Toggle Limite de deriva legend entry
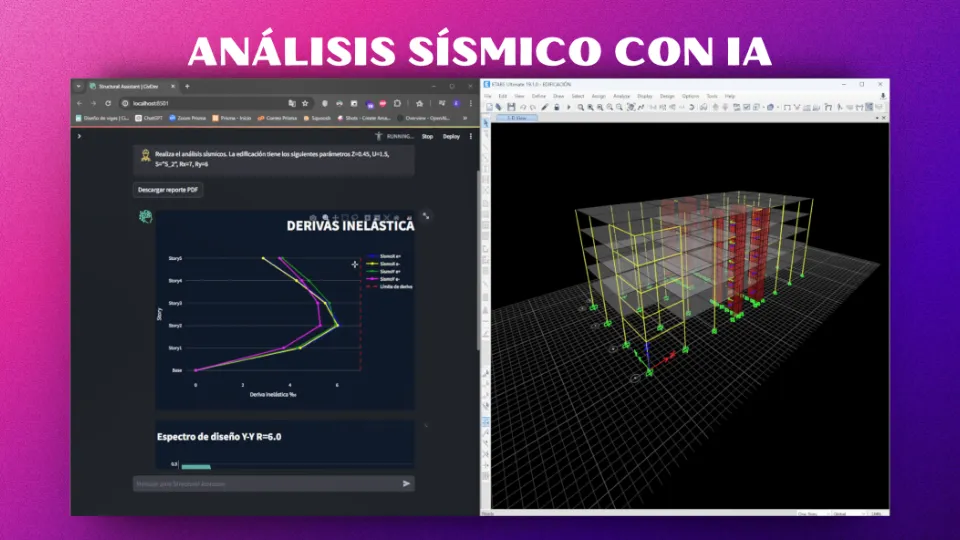Viewport: 960px width, 540px height. (389, 287)
